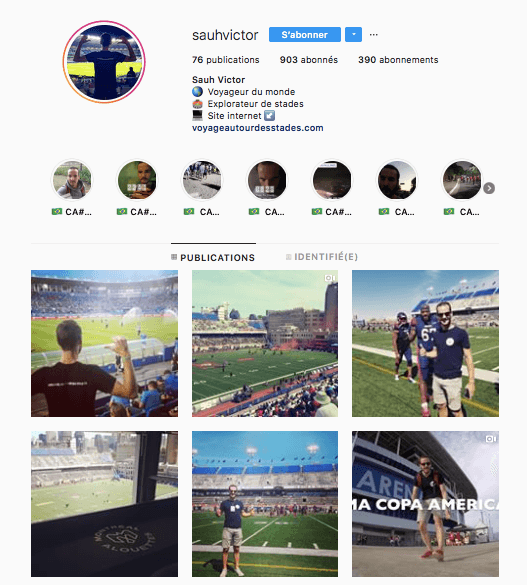
Task: Show more highlights with the right chevron
Action: [x=489, y=188]
